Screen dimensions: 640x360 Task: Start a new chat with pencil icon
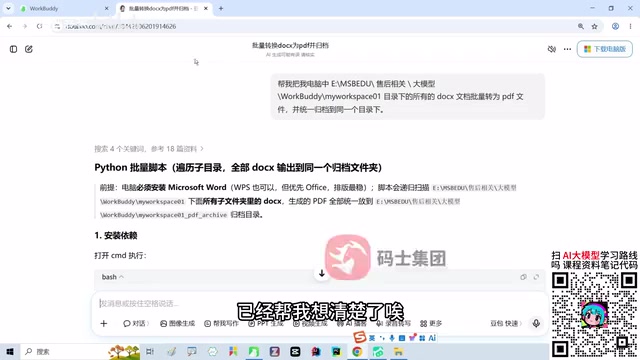pyautogui.click(x=29, y=49)
